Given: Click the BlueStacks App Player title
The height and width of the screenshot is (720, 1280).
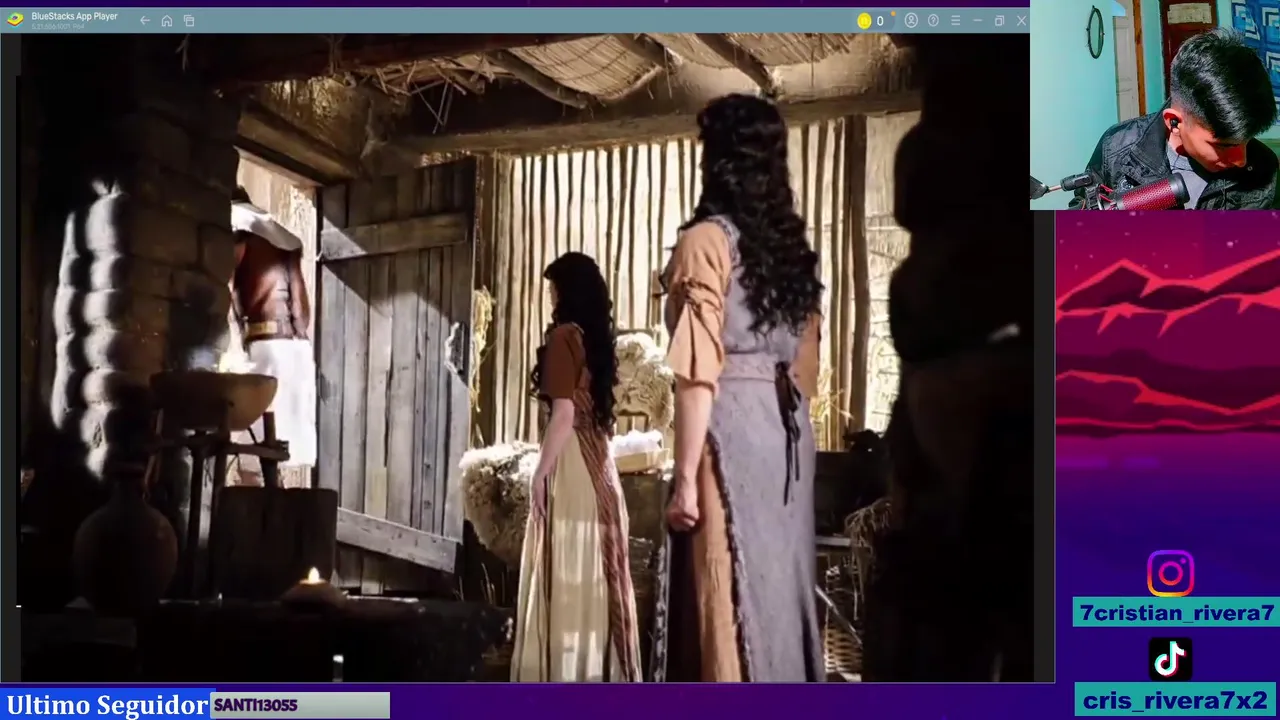Looking at the screenshot, I should pos(74,16).
